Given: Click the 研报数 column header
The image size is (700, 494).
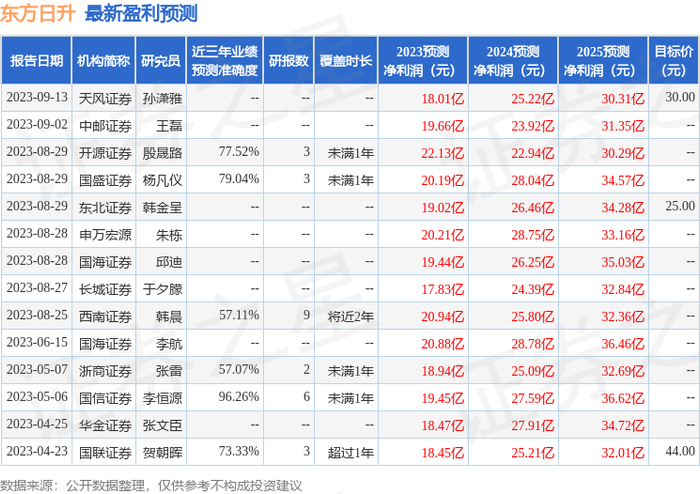Looking at the screenshot, I should tap(289, 61).
